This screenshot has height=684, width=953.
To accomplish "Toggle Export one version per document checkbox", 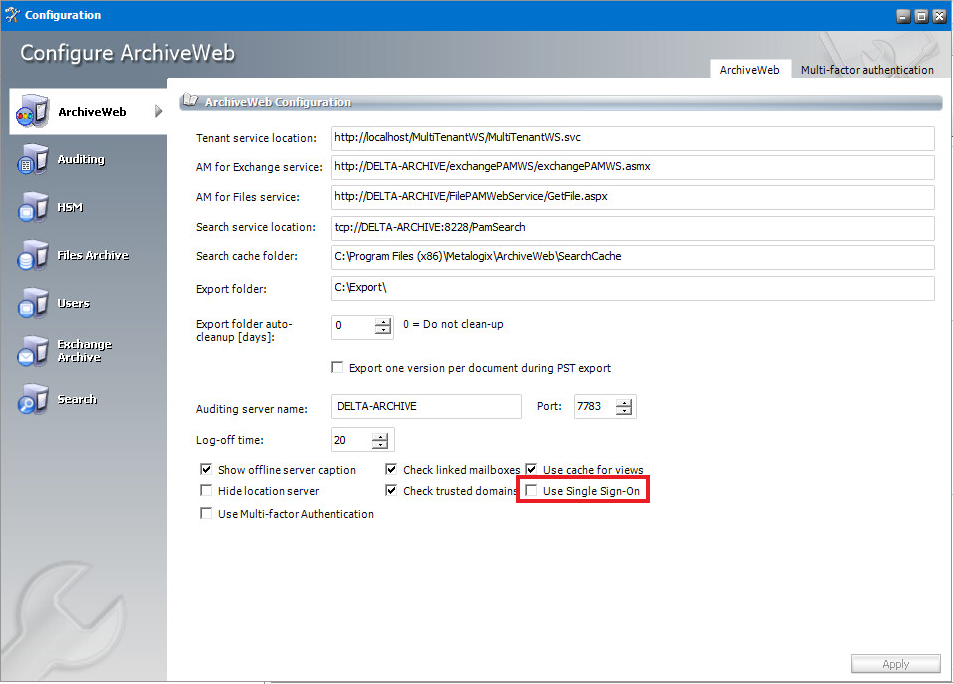I will [x=337, y=367].
